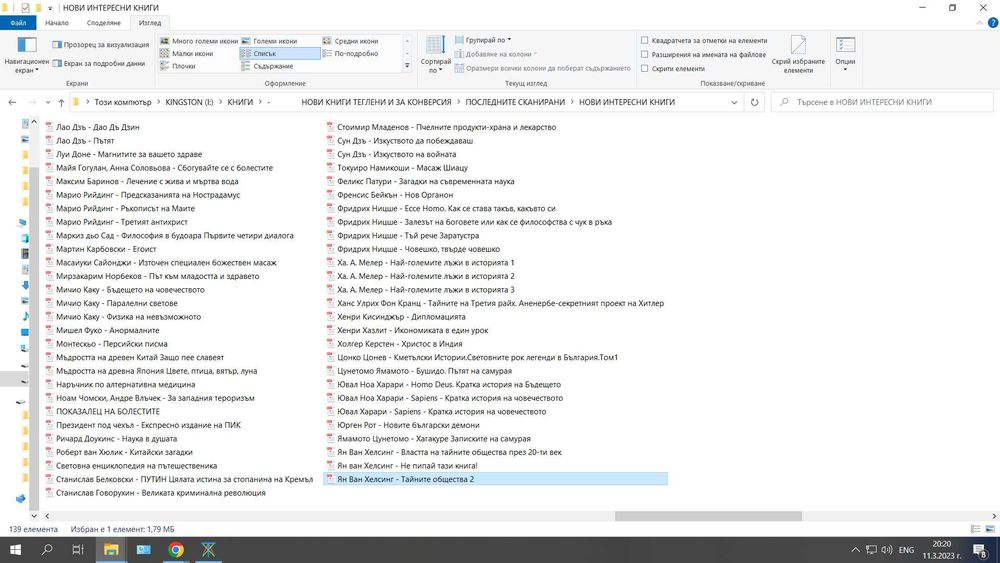Open Google Chrome from the taskbar

[x=176, y=550]
